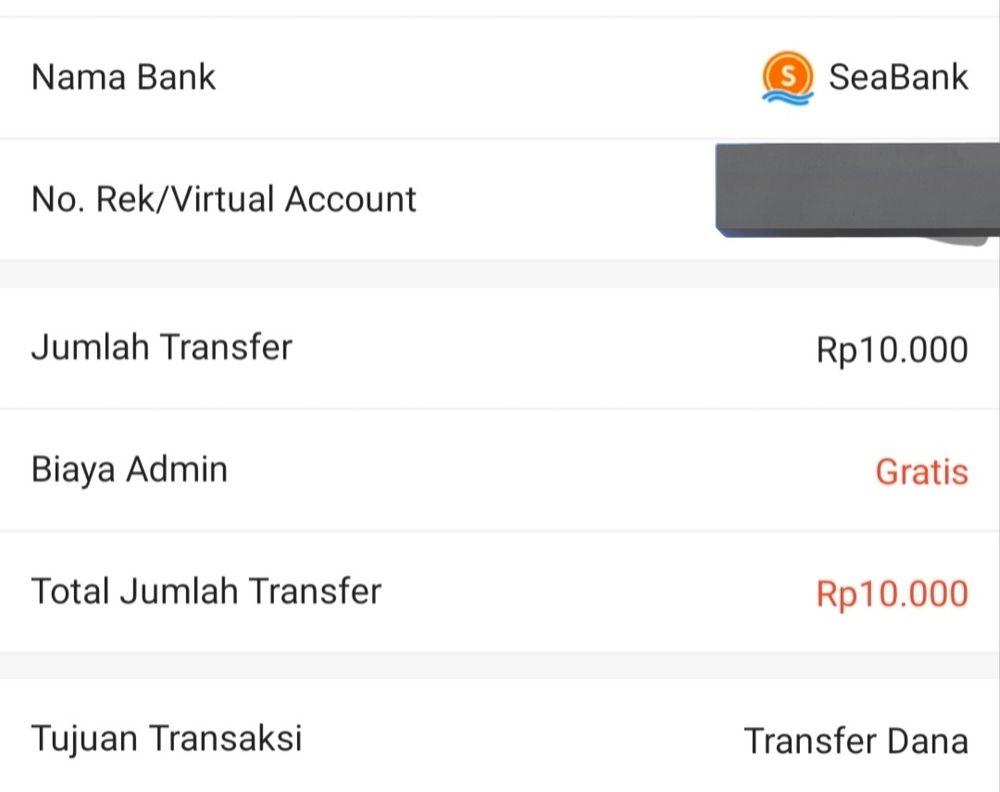Image resolution: width=1000 pixels, height=792 pixels.
Task: Tap the Biaya Admin label
Action: tap(129, 470)
